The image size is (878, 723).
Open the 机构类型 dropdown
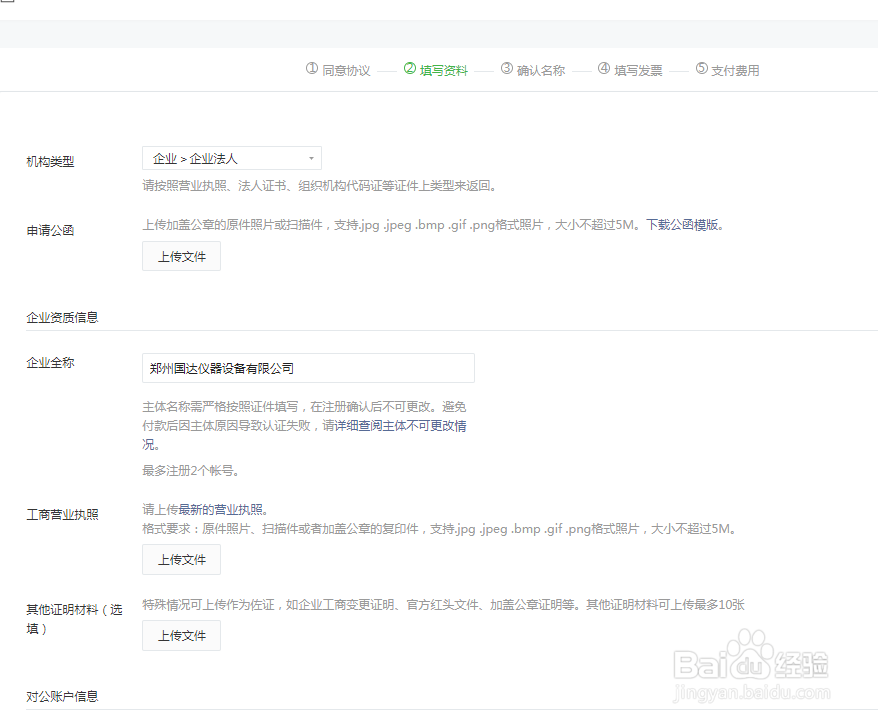coord(231,157)
